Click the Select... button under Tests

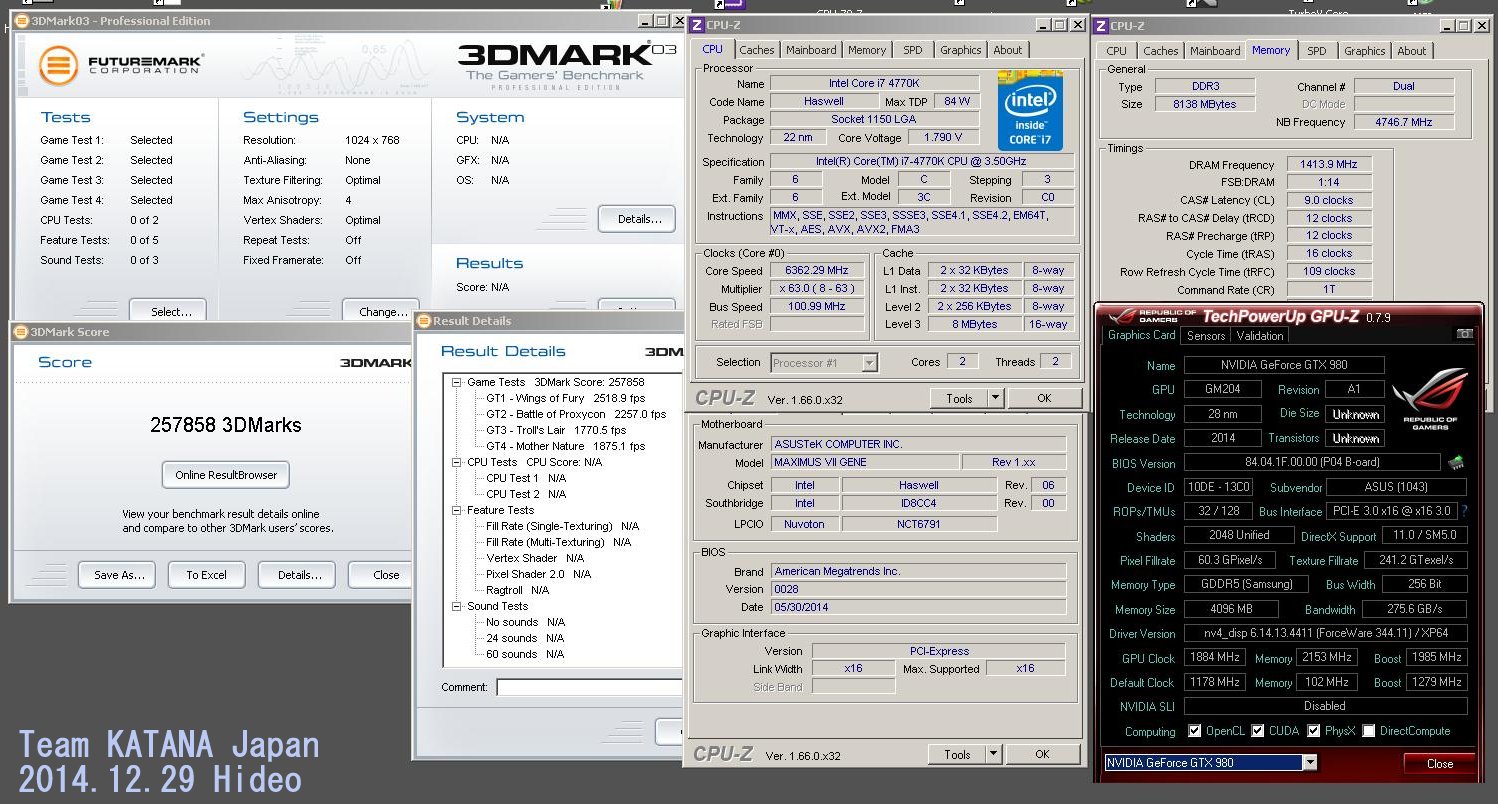167,311
